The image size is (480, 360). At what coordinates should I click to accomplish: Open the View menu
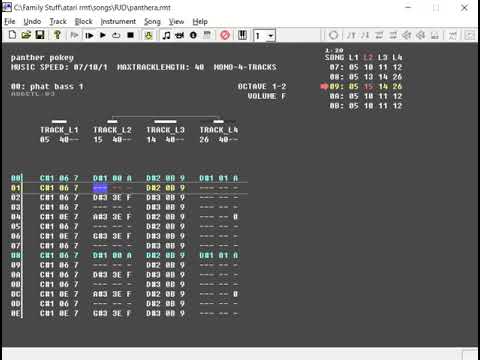click(176, 22)
